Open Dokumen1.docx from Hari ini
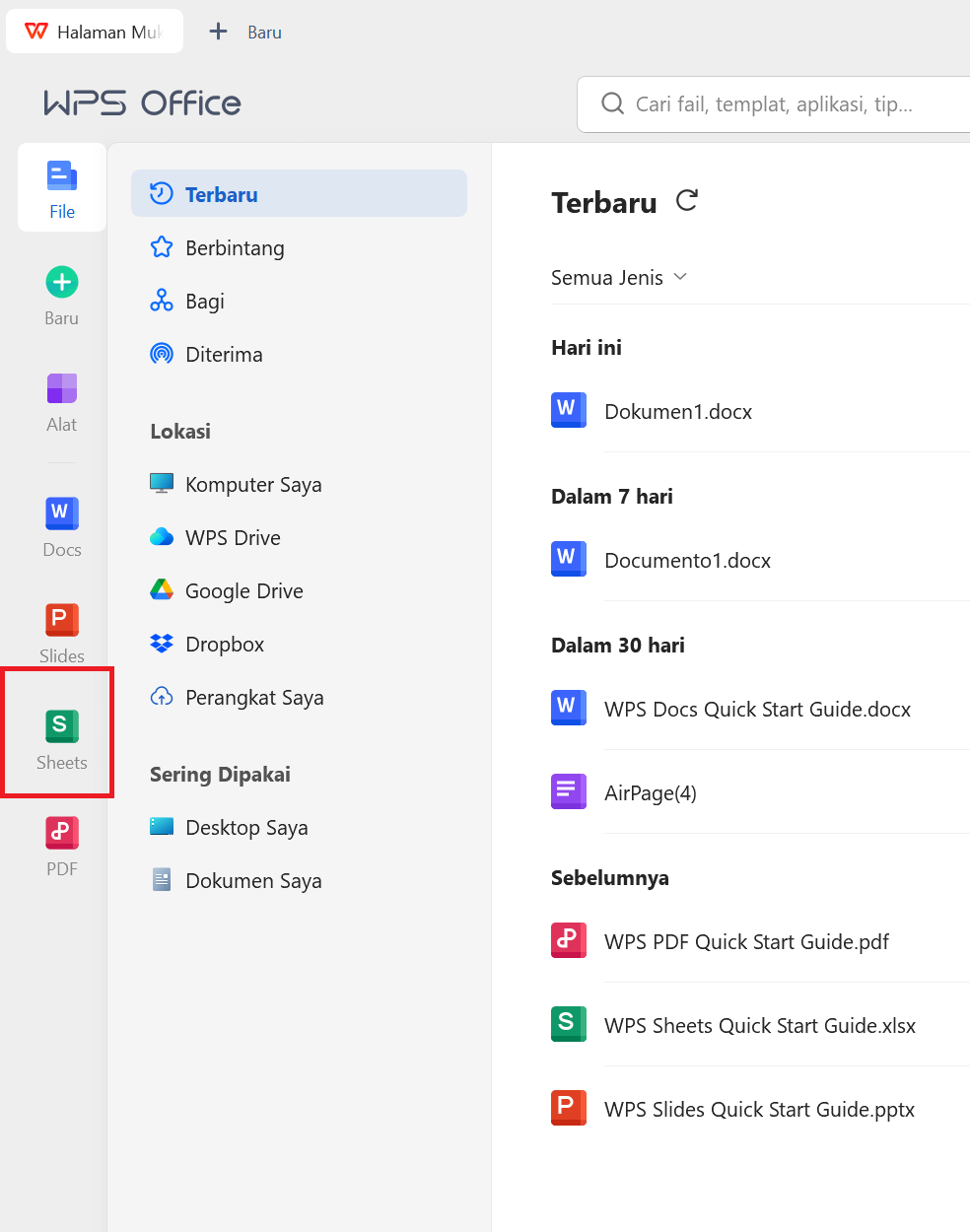Image resolution: width=970 pixels, height=1232 pixels. (678, 411)
